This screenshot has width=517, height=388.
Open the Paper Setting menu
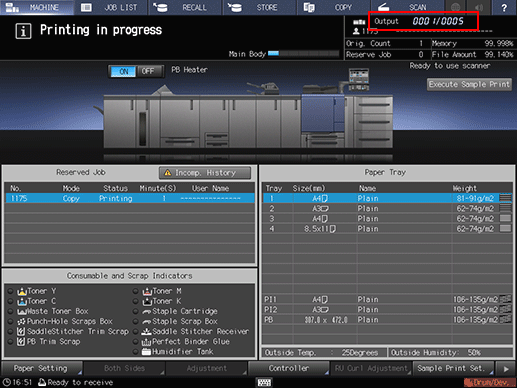click(41, 369)
